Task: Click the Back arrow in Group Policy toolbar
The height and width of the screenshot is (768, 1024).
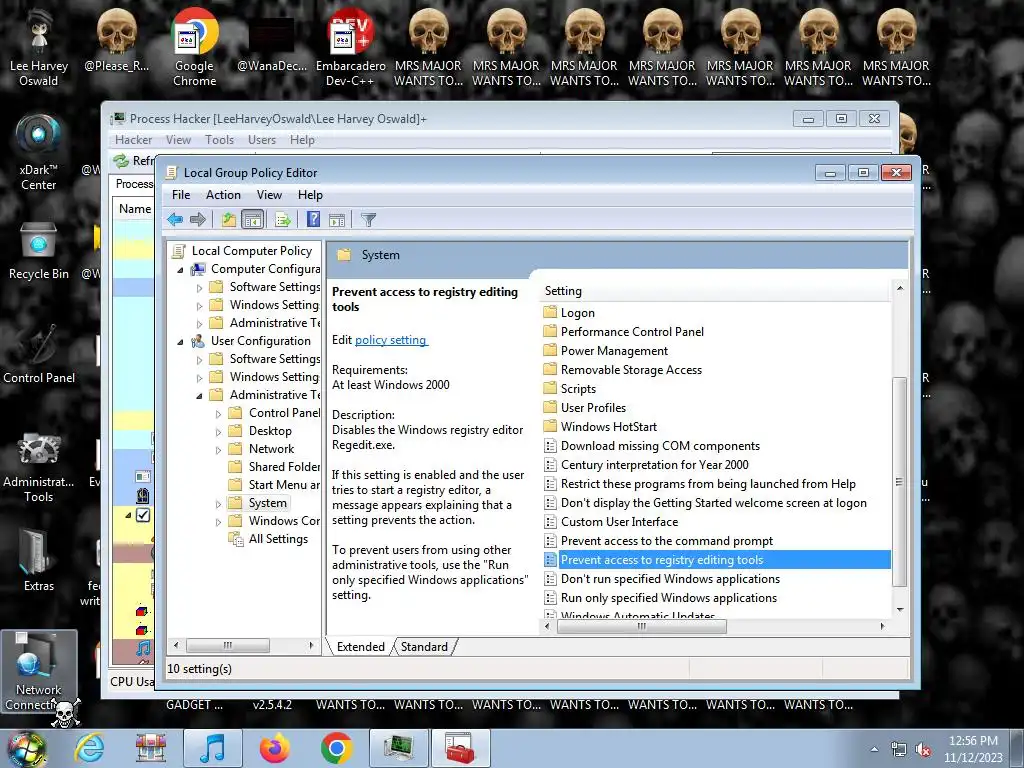Action: pyautogui.click(x=174, y=219)
